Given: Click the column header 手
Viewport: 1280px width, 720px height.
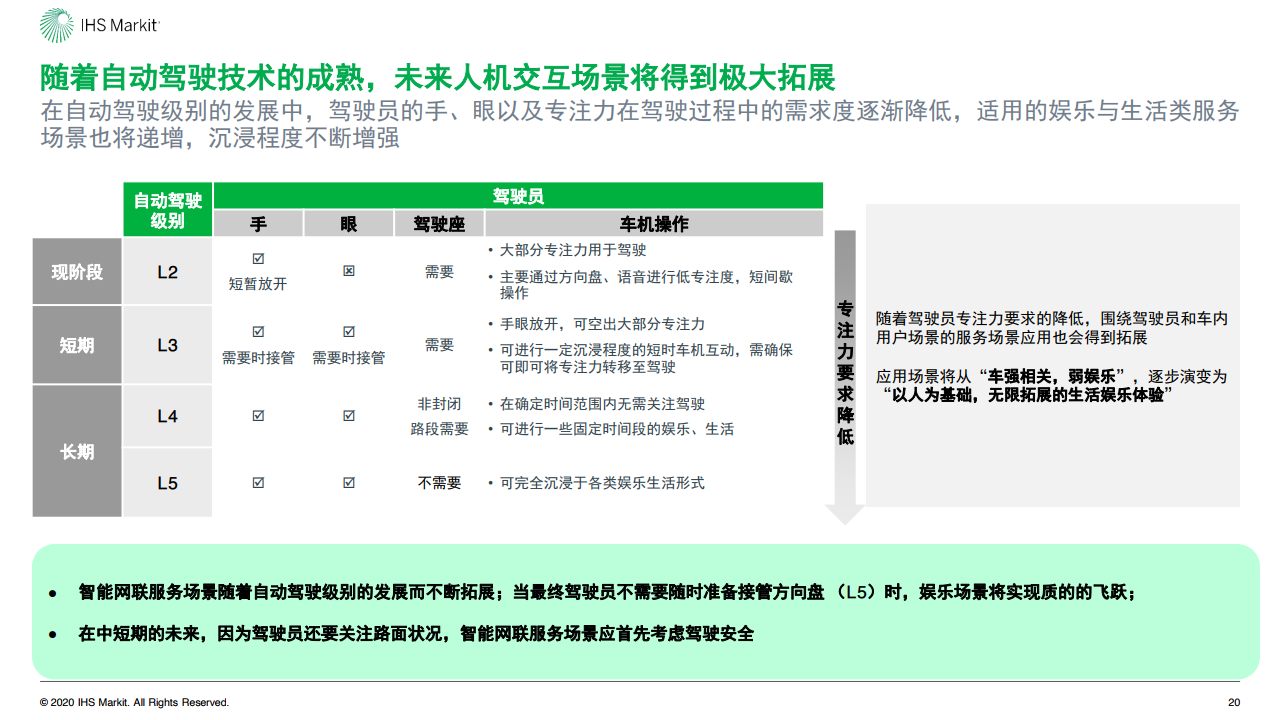Looking at the screenshot, I should [x=258, y=224].
